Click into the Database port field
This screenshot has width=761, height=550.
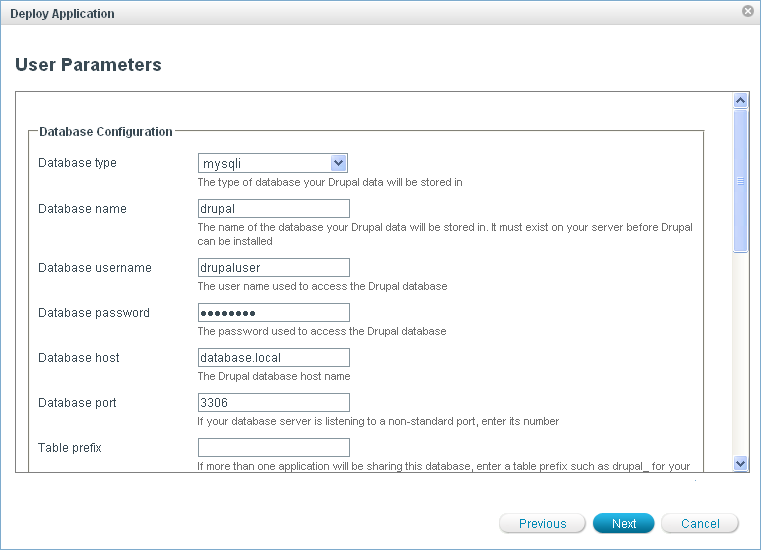coord(274,403)
